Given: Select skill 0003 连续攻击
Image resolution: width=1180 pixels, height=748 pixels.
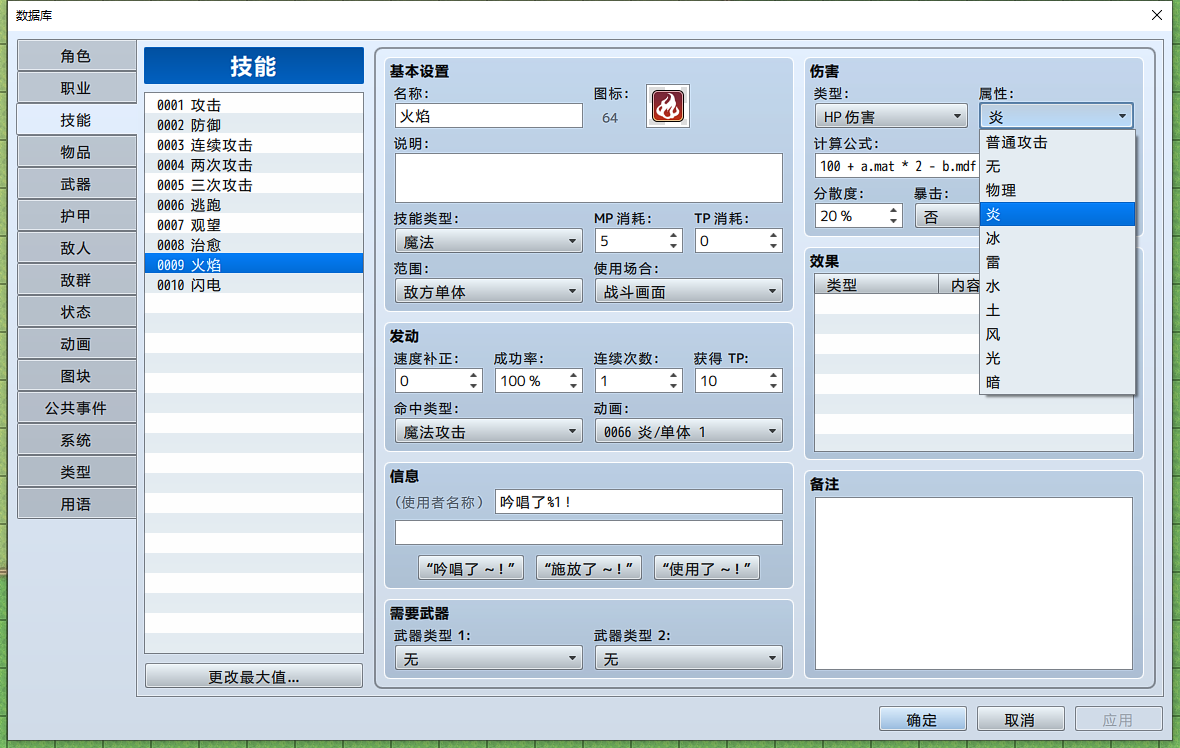Looking at the screenshot, I should click(254, 144).
